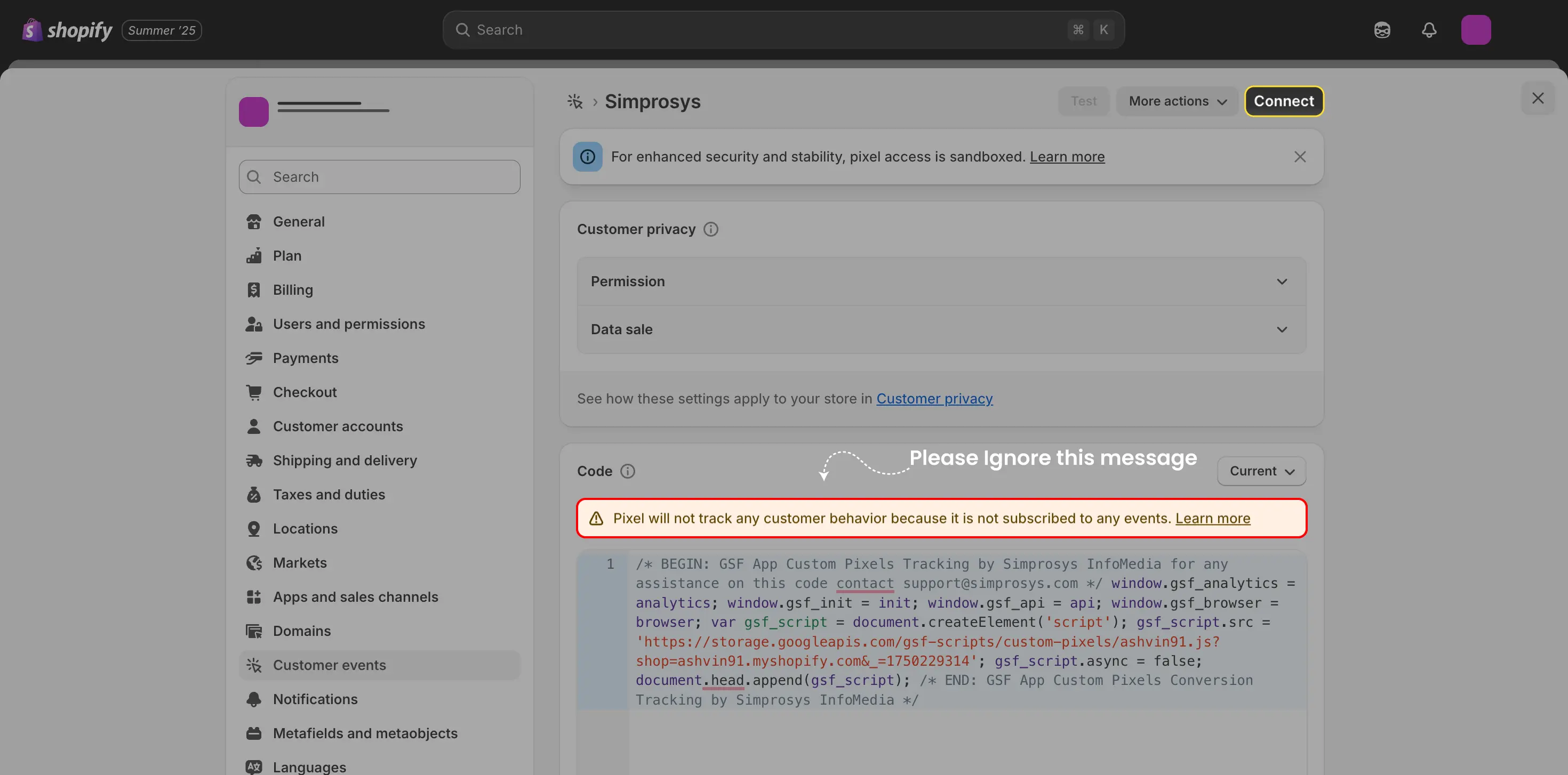The height and width of the screenshot is (775, 1568).
Task: Expand the Permission section
Action: 941,281
